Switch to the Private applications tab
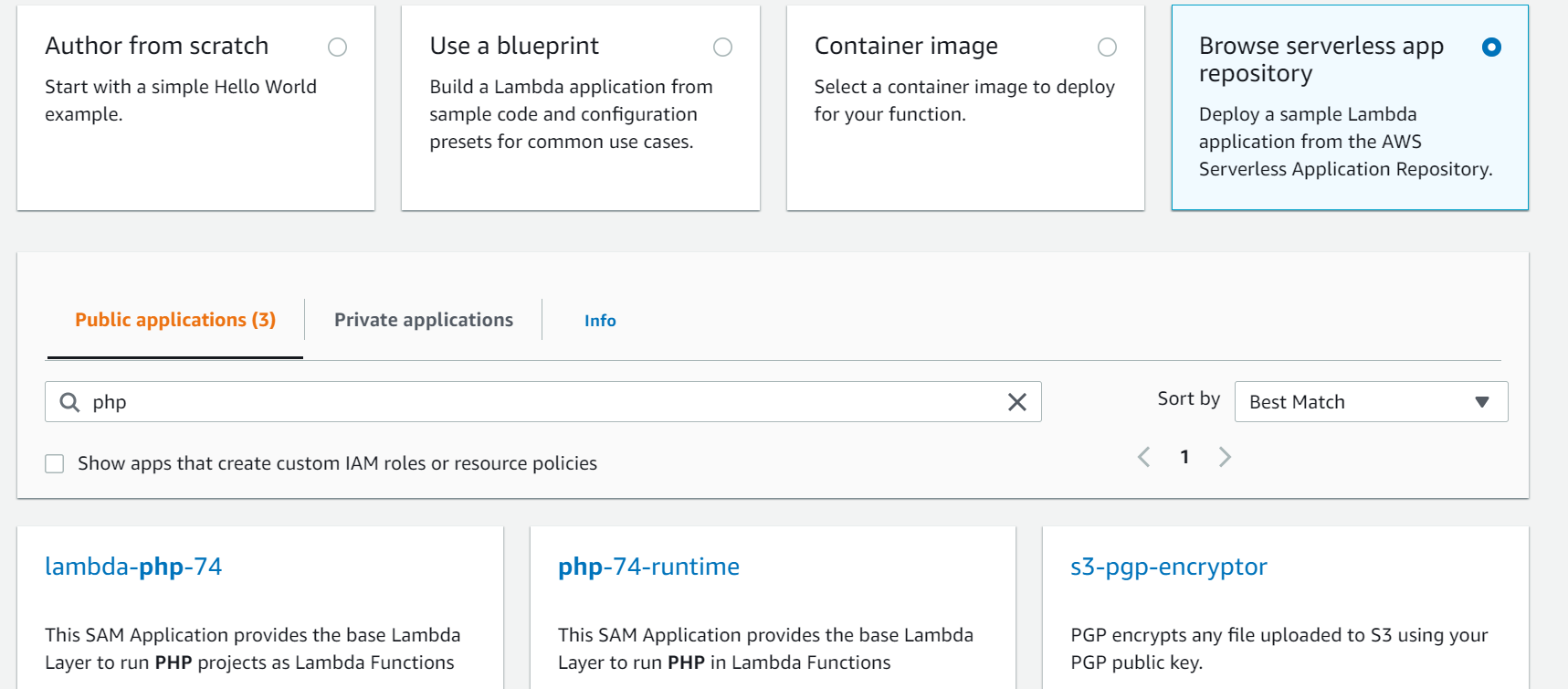 coord(423,320)
